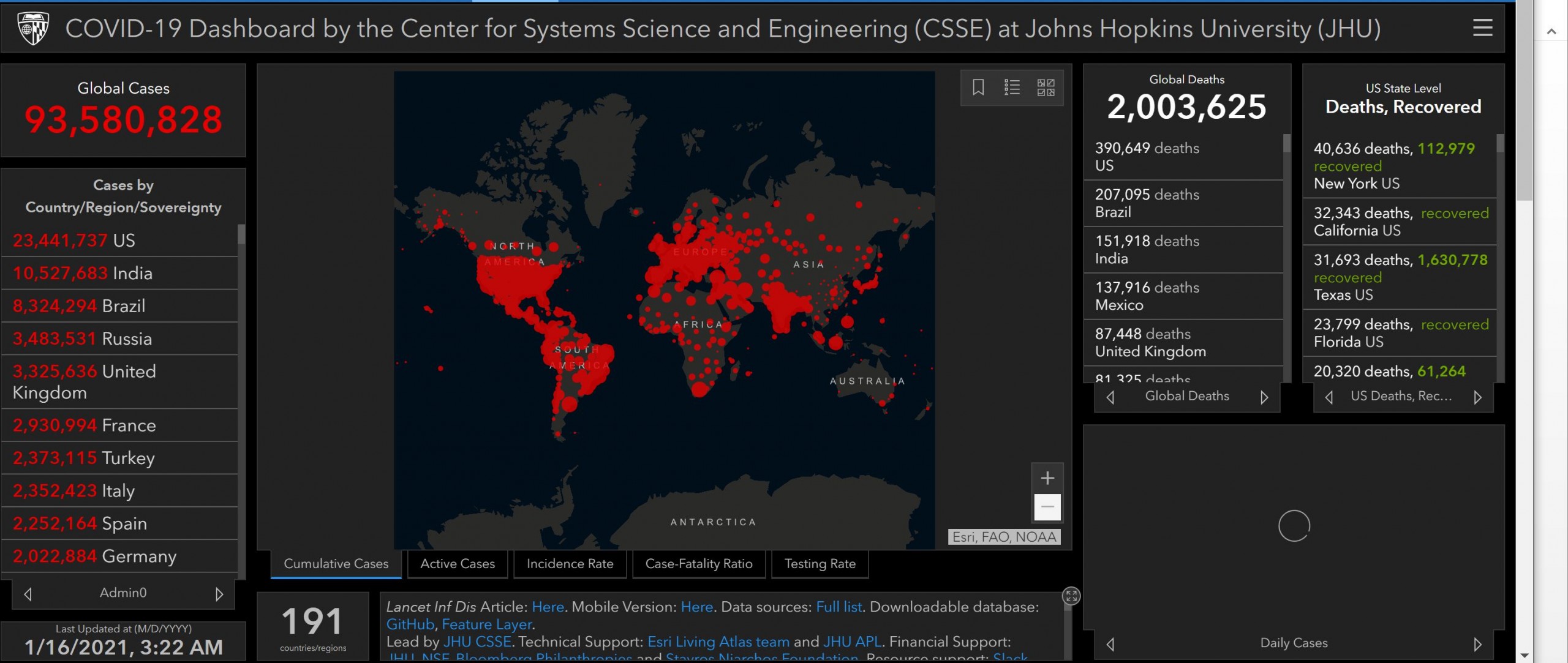This screenshot has width=1568, height=663.
Task: Open the GitHub database link
Action: (410, 624)
